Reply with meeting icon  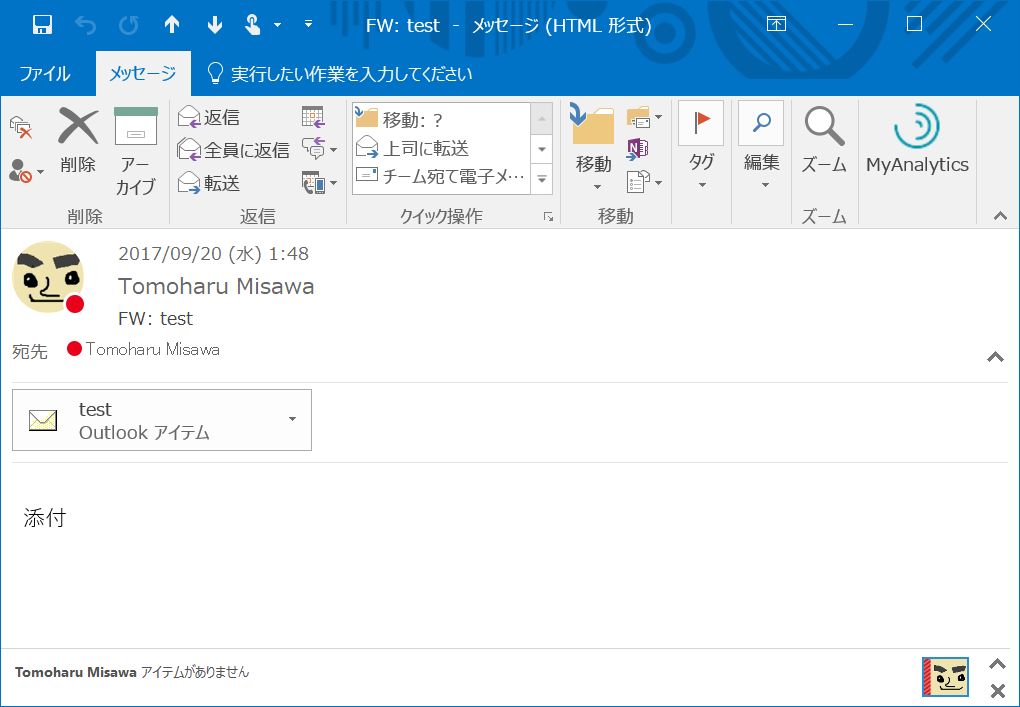tap(313, 117)
